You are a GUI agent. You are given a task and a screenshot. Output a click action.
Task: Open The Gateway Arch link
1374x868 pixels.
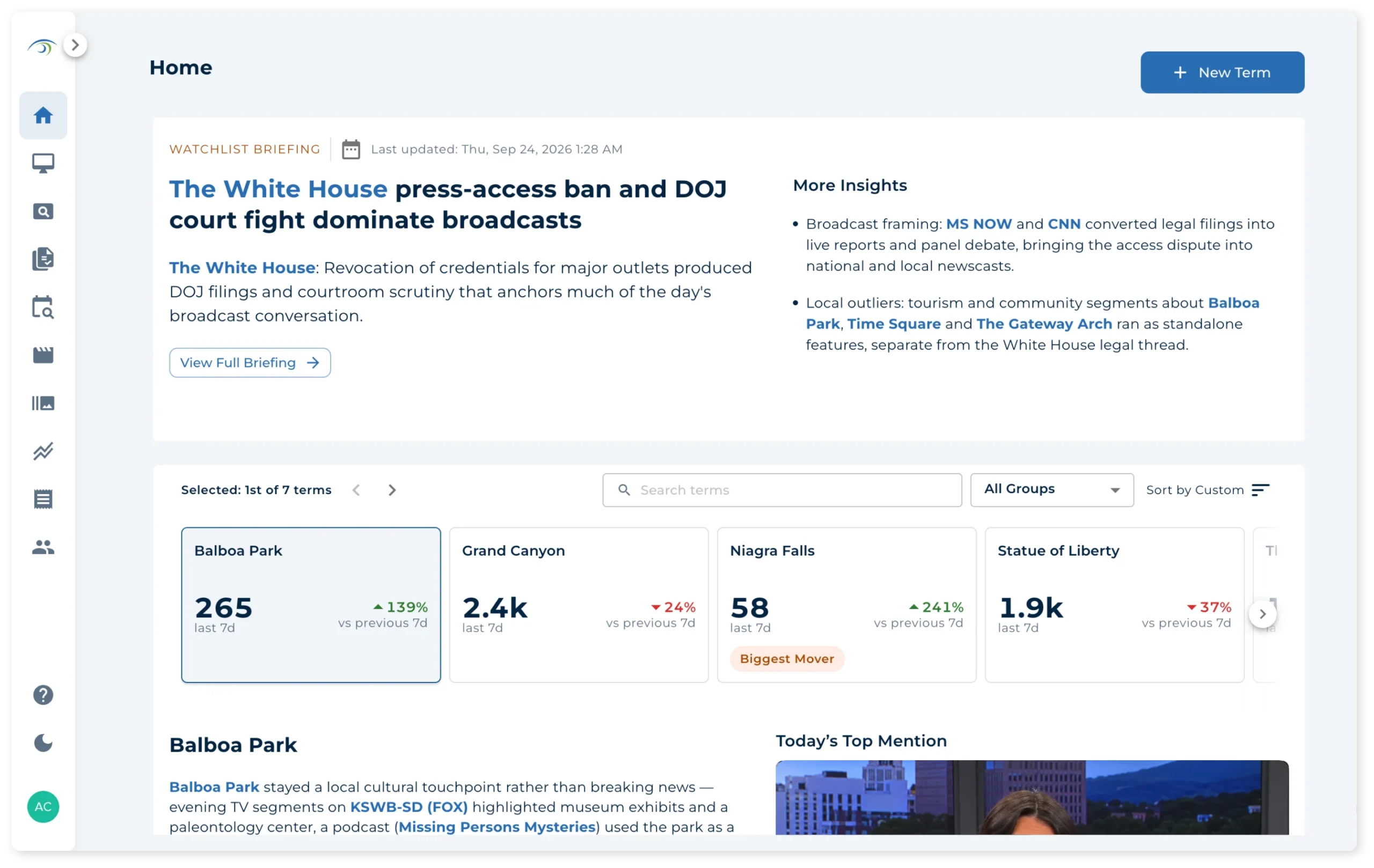click(1044, 324)
